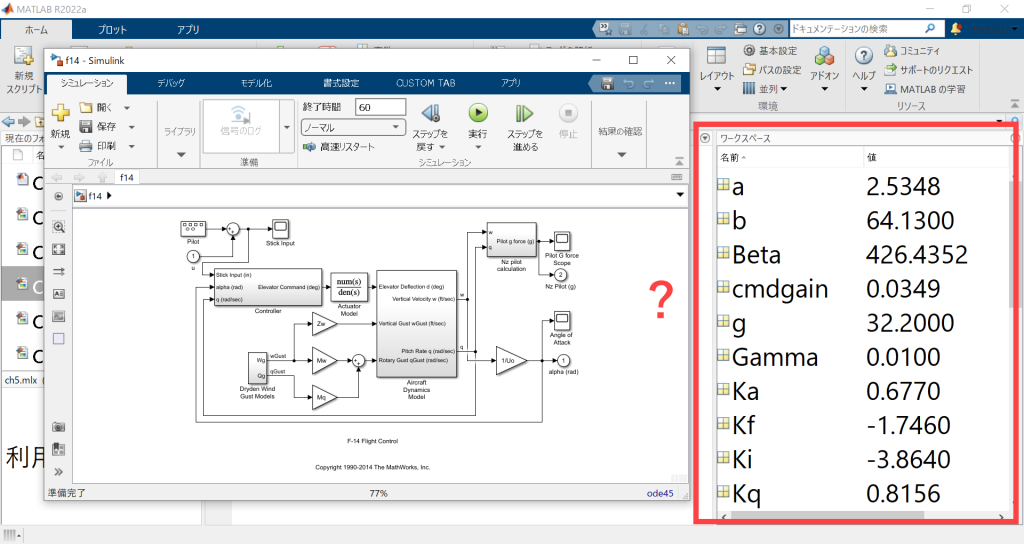Screen dimensions: 1024x544
Task: Click the stop time (終了時間) input field
Action: 380,107
